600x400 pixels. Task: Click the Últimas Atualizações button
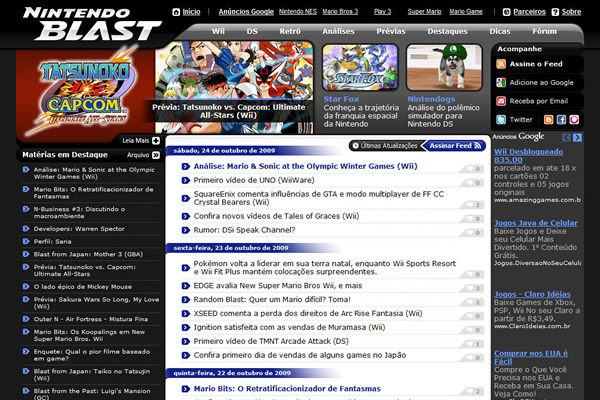tap(386, 145)
